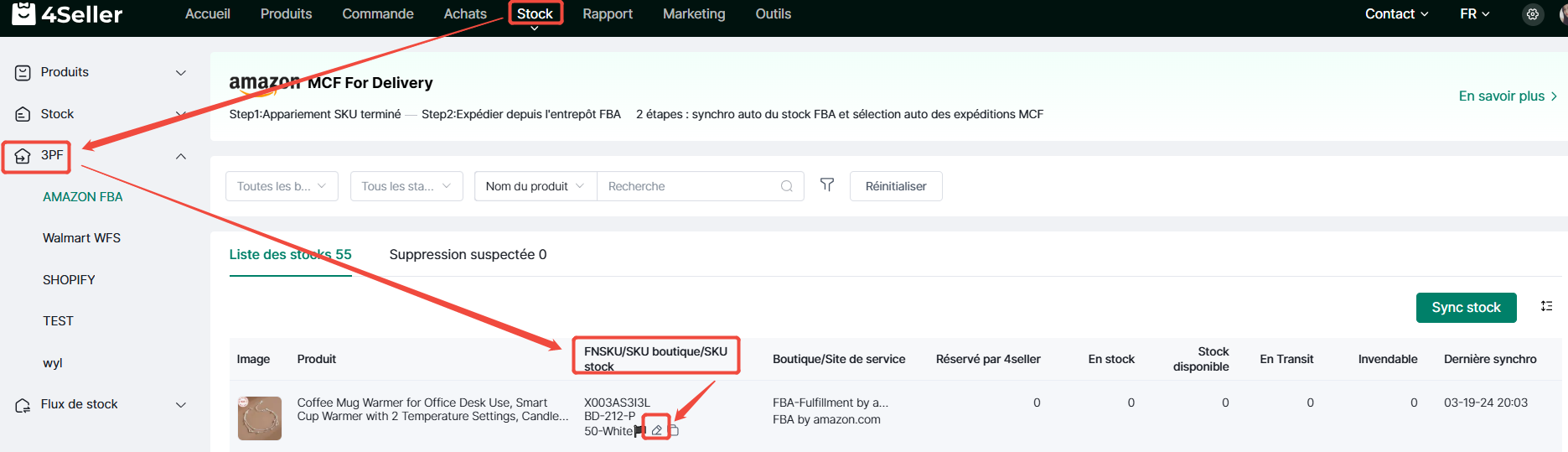
Task: Click the Réservé par 4seller column header
Action: pos(988,360)
